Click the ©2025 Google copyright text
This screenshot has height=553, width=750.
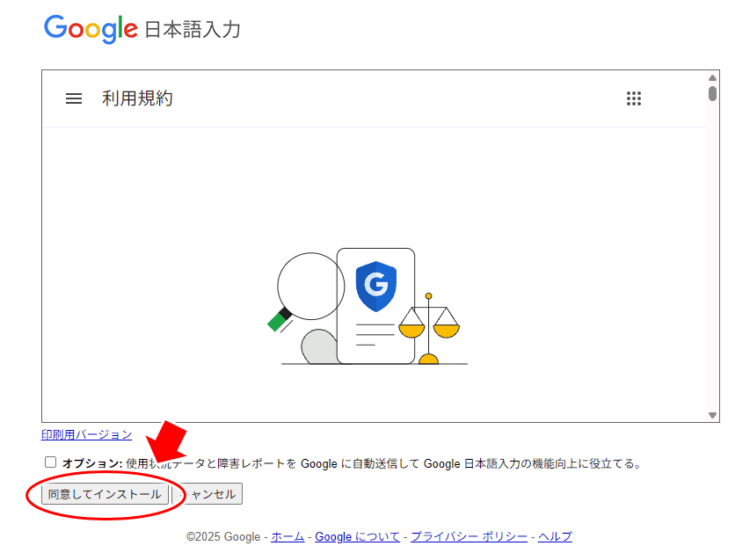coord(223,537)
